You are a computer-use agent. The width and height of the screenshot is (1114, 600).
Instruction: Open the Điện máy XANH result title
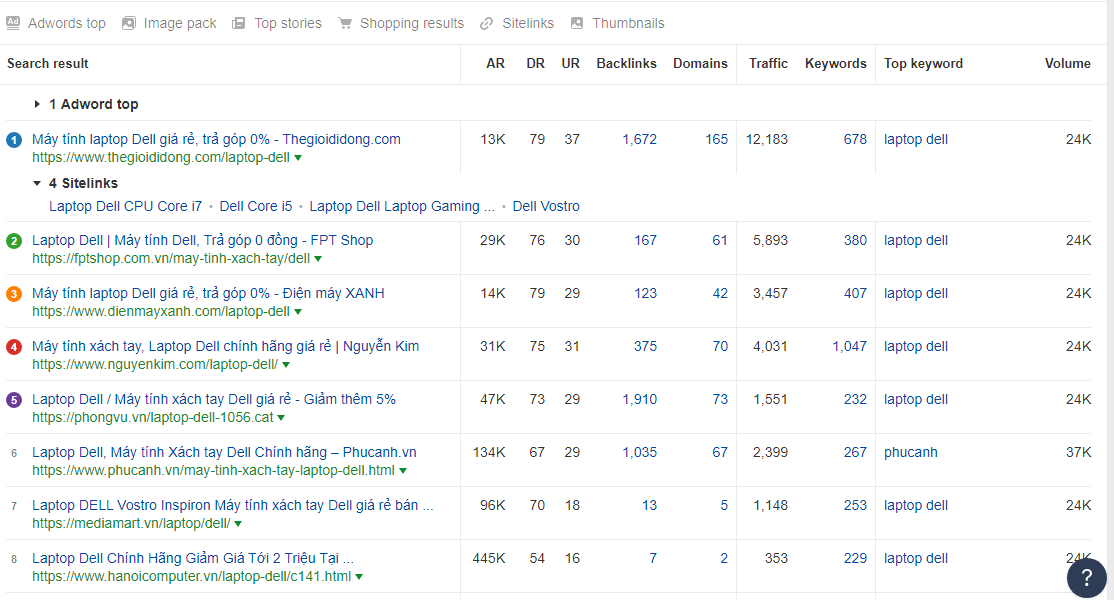(x=208, y=293)
